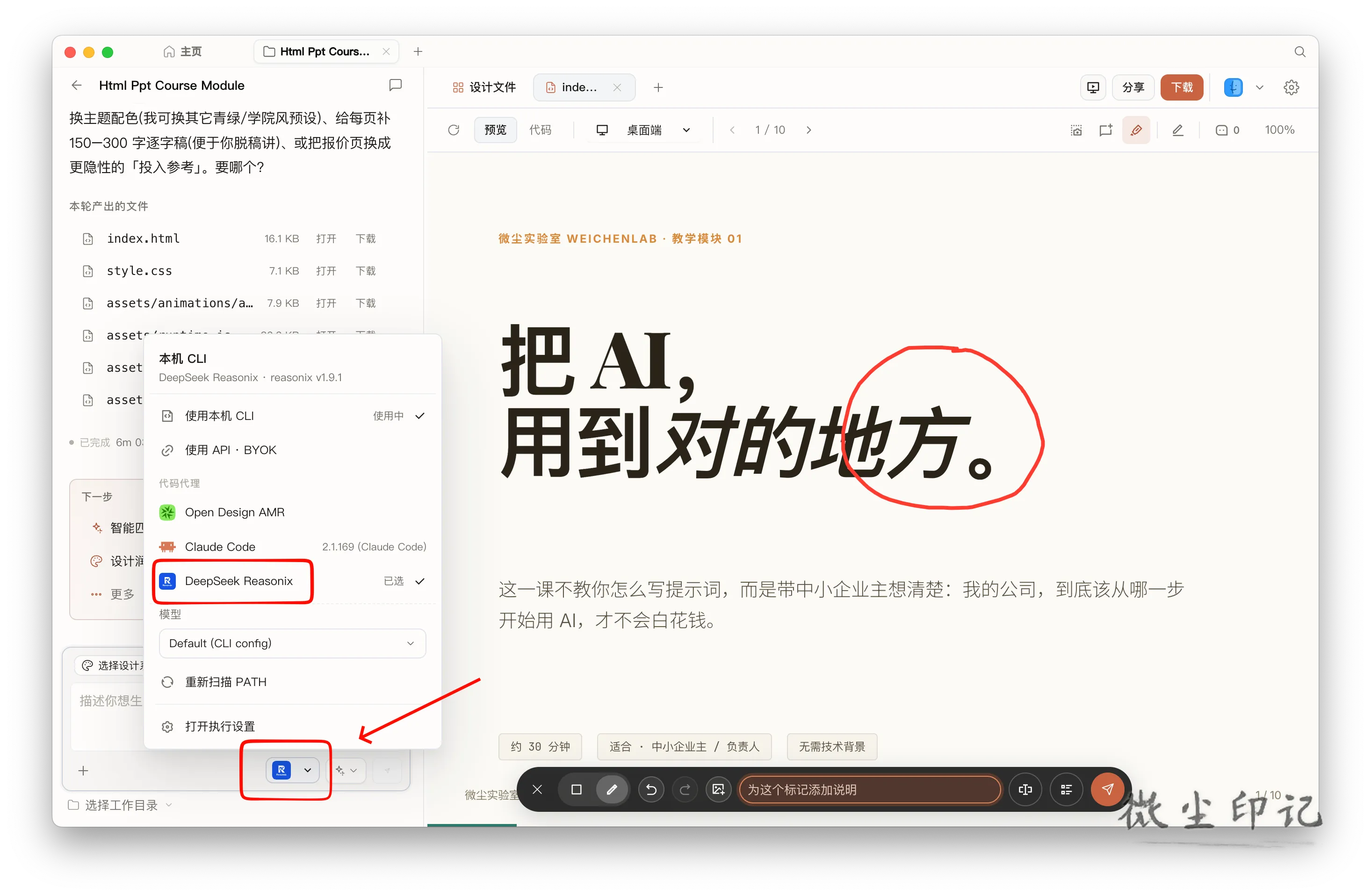This screenshot has width=1371, height=896.
Task: Click 打开执行设置 in the popup
Action: [x=293, y=727]
